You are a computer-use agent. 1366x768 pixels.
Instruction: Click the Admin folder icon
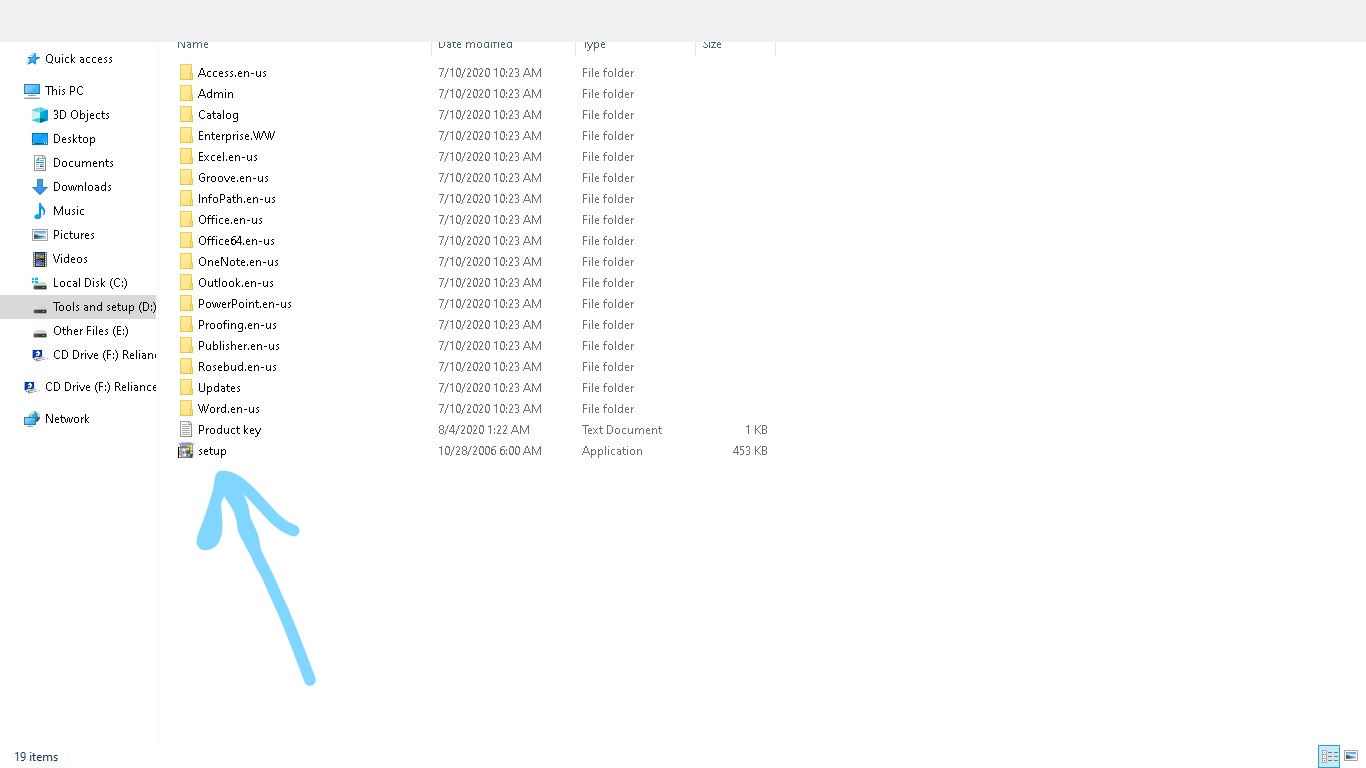click(x=186, y=94)
